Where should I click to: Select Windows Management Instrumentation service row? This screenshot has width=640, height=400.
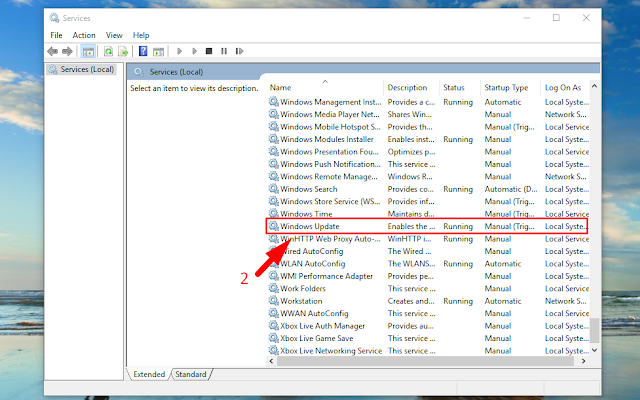[428, 102]
